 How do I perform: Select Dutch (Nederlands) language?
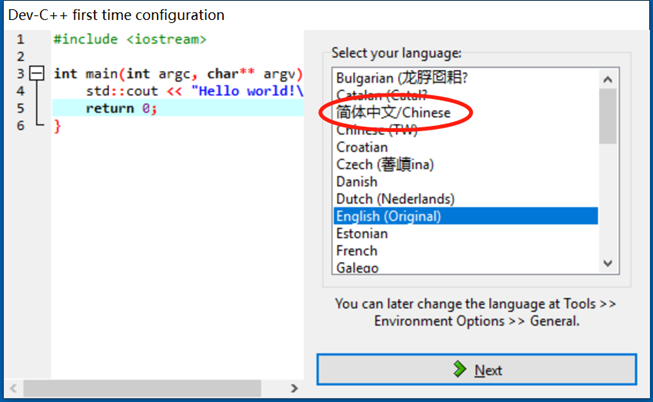tap(466, 199)
